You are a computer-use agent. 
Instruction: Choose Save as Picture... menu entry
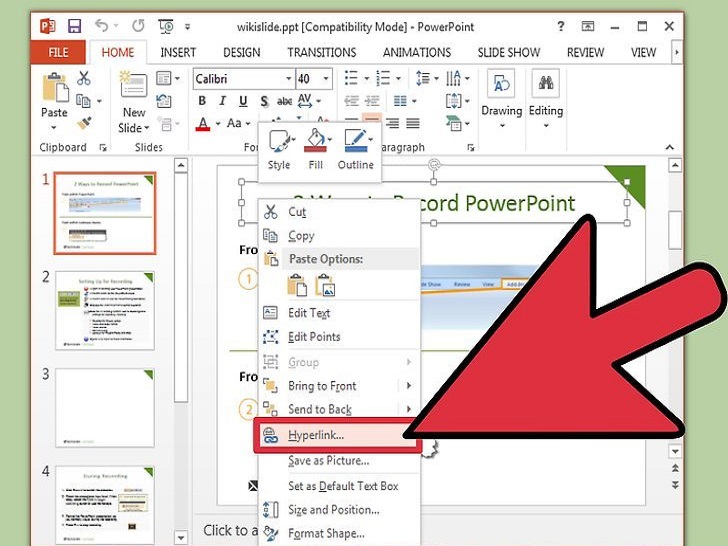pyautogui.click(x=339, y=461)
